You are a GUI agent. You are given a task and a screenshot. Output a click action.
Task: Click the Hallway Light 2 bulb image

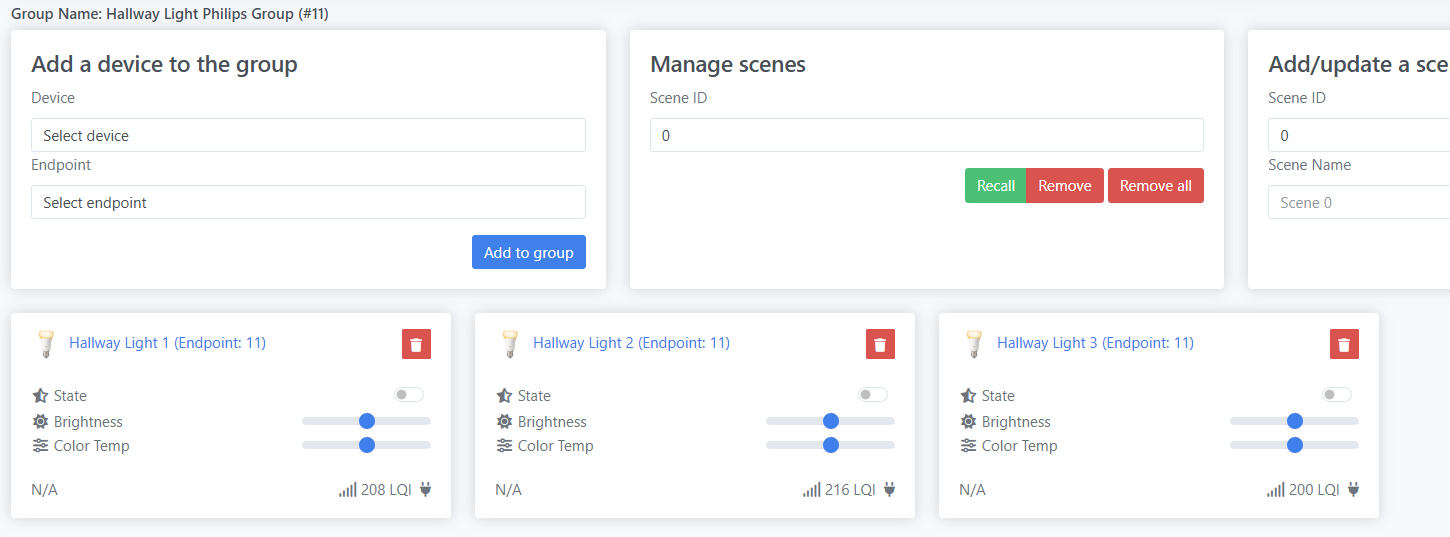point(508,344)
